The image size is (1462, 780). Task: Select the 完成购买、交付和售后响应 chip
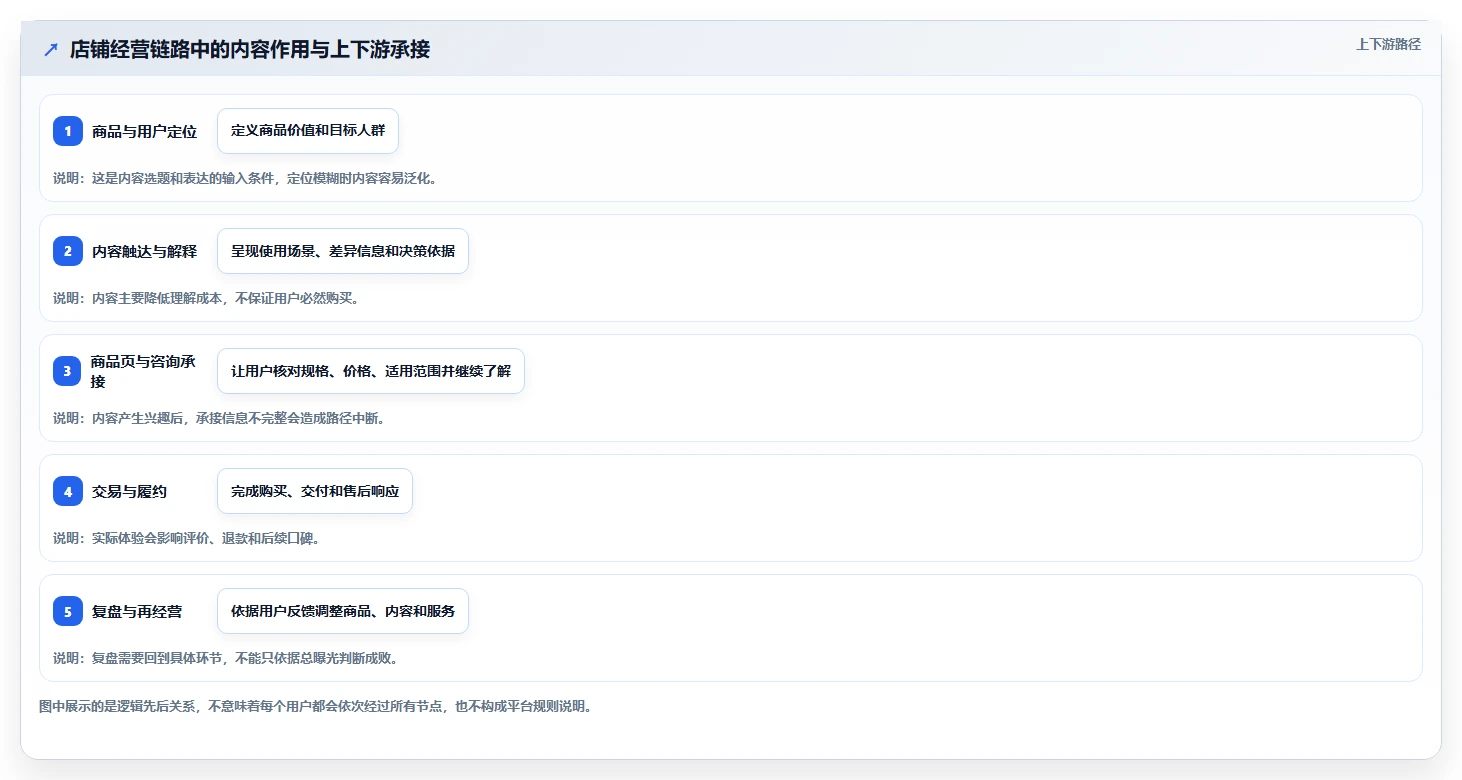pyautogui.click(x=315, y=491)
